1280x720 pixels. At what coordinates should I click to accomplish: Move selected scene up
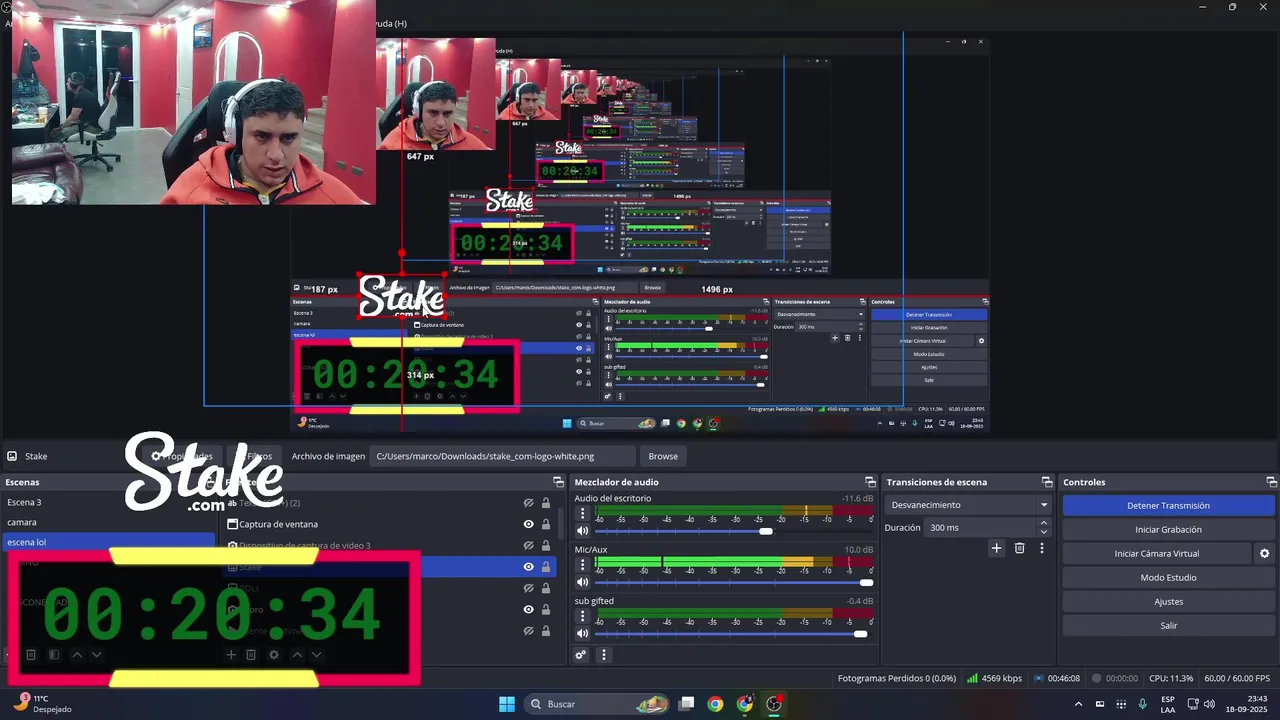pos(77,655)
